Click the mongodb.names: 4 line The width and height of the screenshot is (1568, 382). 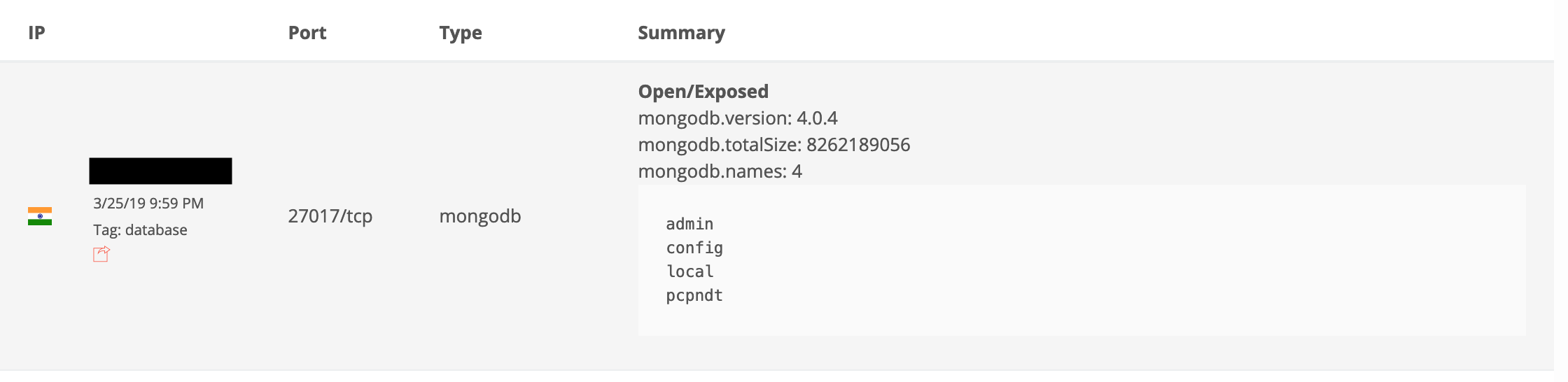[720, 171]
